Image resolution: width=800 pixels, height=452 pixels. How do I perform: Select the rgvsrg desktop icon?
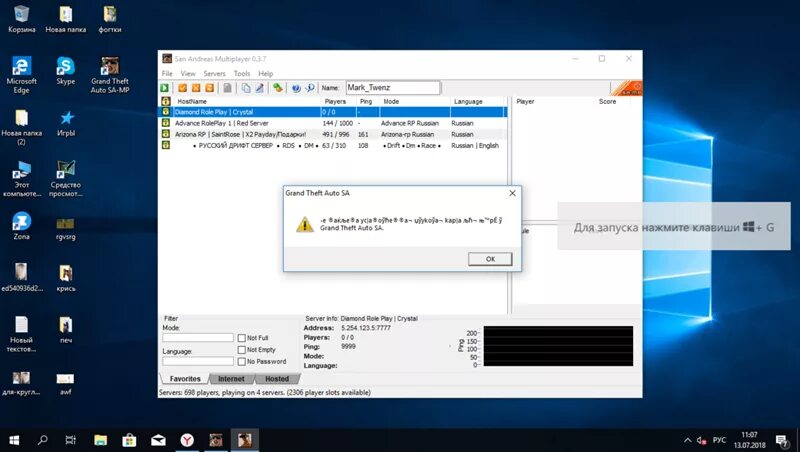(65, 228)
